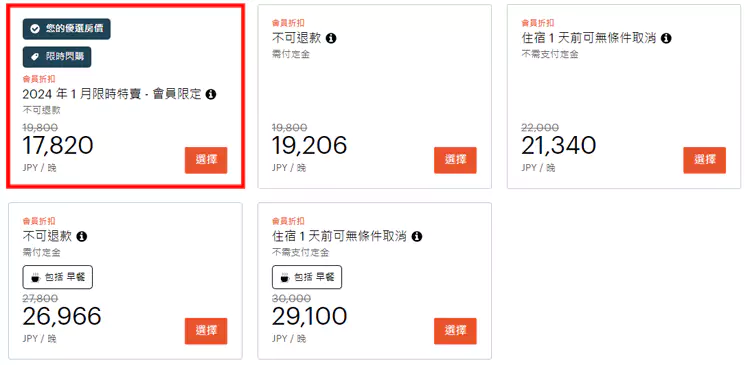The height and width of the screenshot is (365, 750).
Task: Click info icon beside 2024 年 1 月限時特賣
Action: [211, 94]
